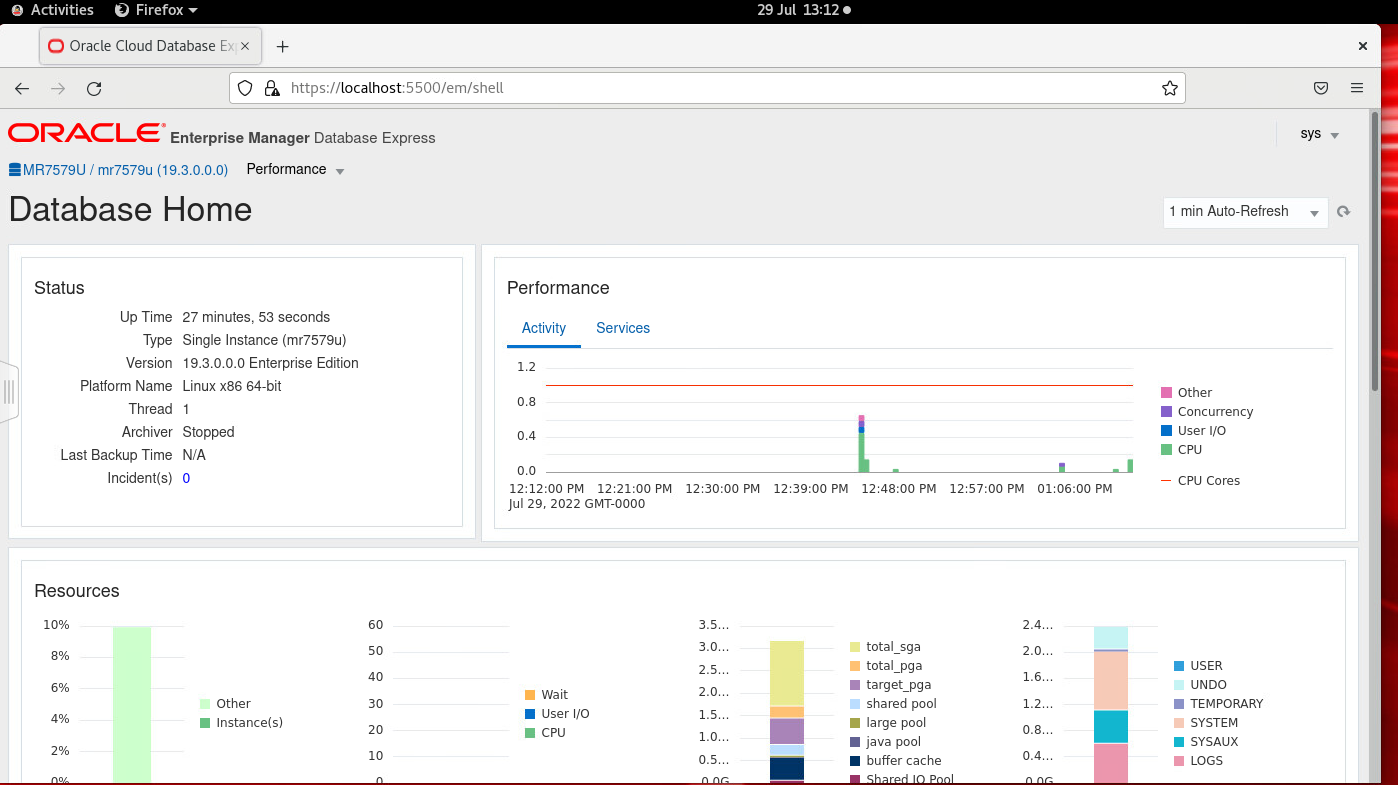Click the page vertical scrollbar

click(1375, 250)
